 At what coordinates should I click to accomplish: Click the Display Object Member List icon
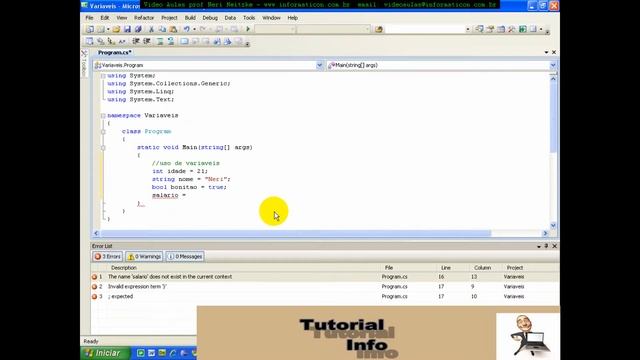pos(89,41)
